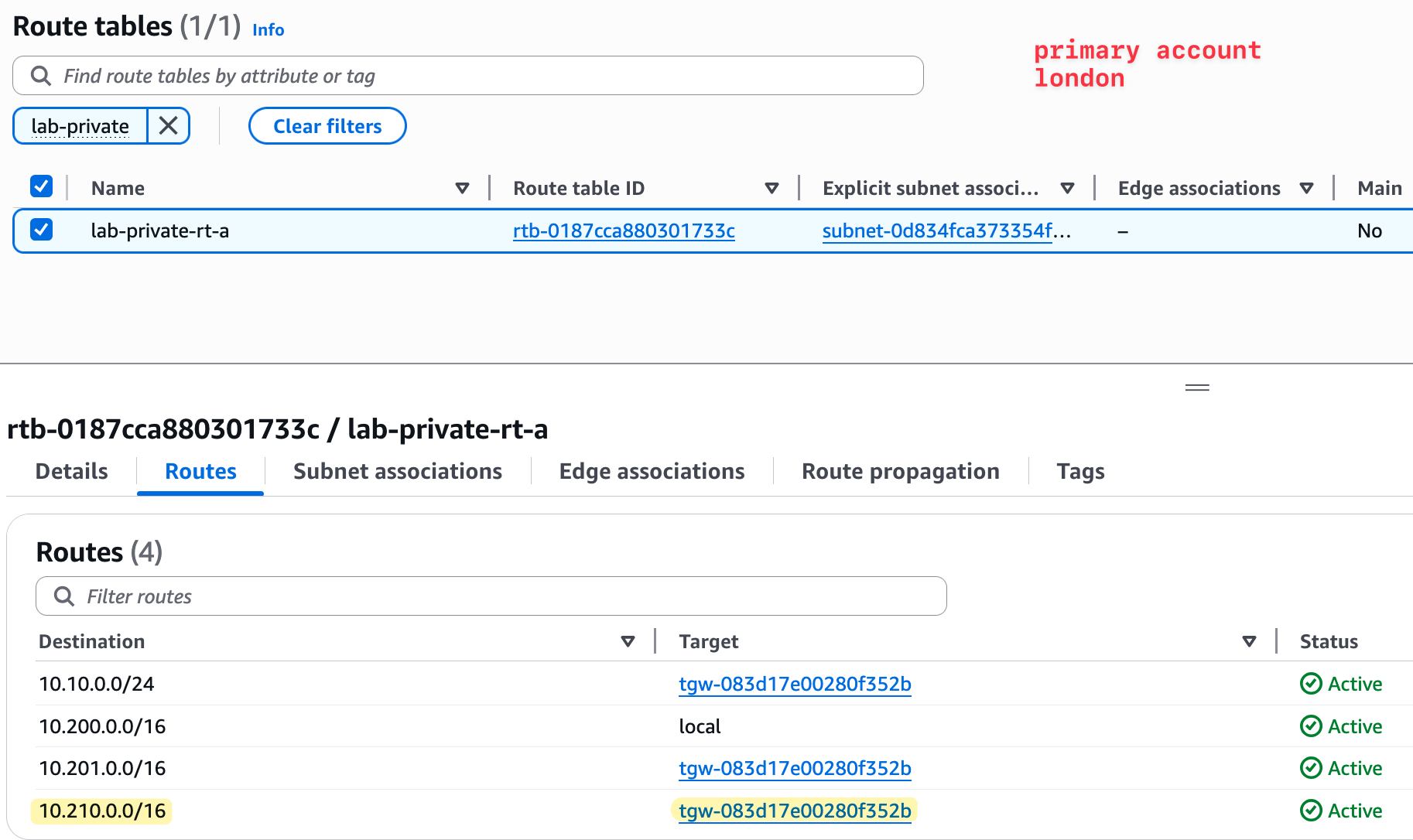Uncheck the lab-private-rt-a row checkbox

pos(41,230)
